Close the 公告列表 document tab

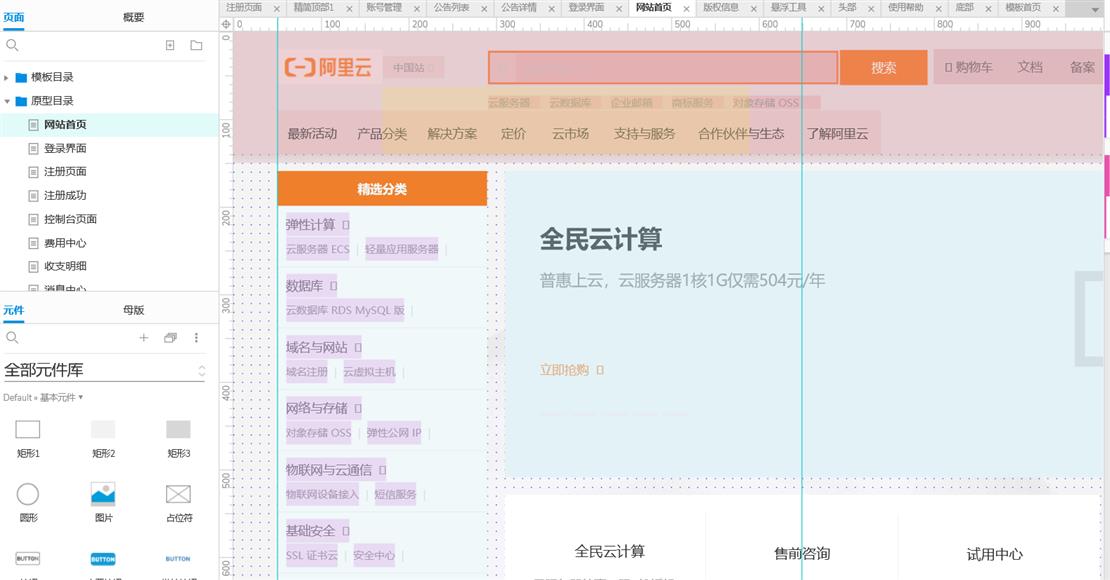[x=484, y=8]
